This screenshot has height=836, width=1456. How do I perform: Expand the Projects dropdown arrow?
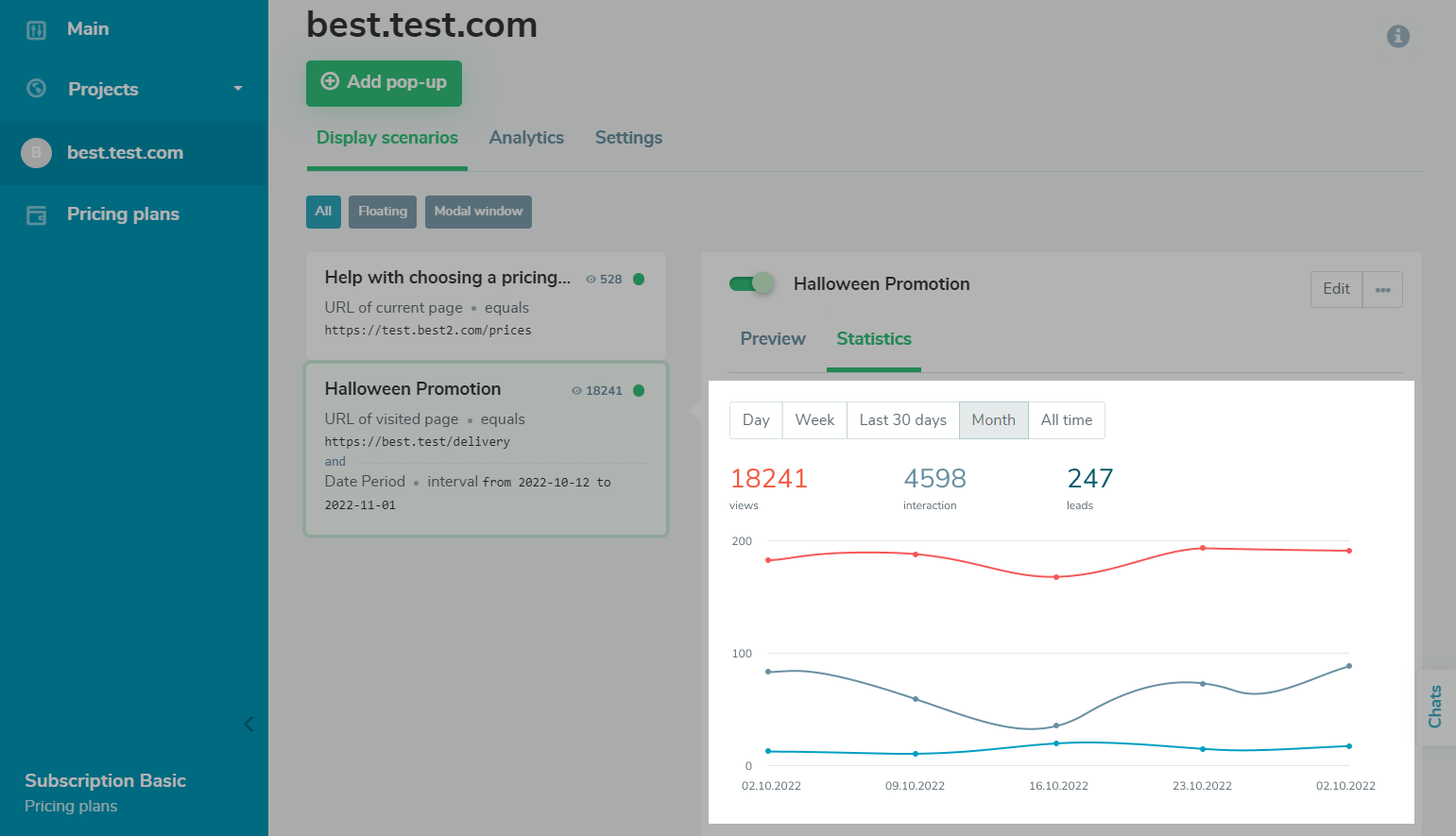pos(238,89)
